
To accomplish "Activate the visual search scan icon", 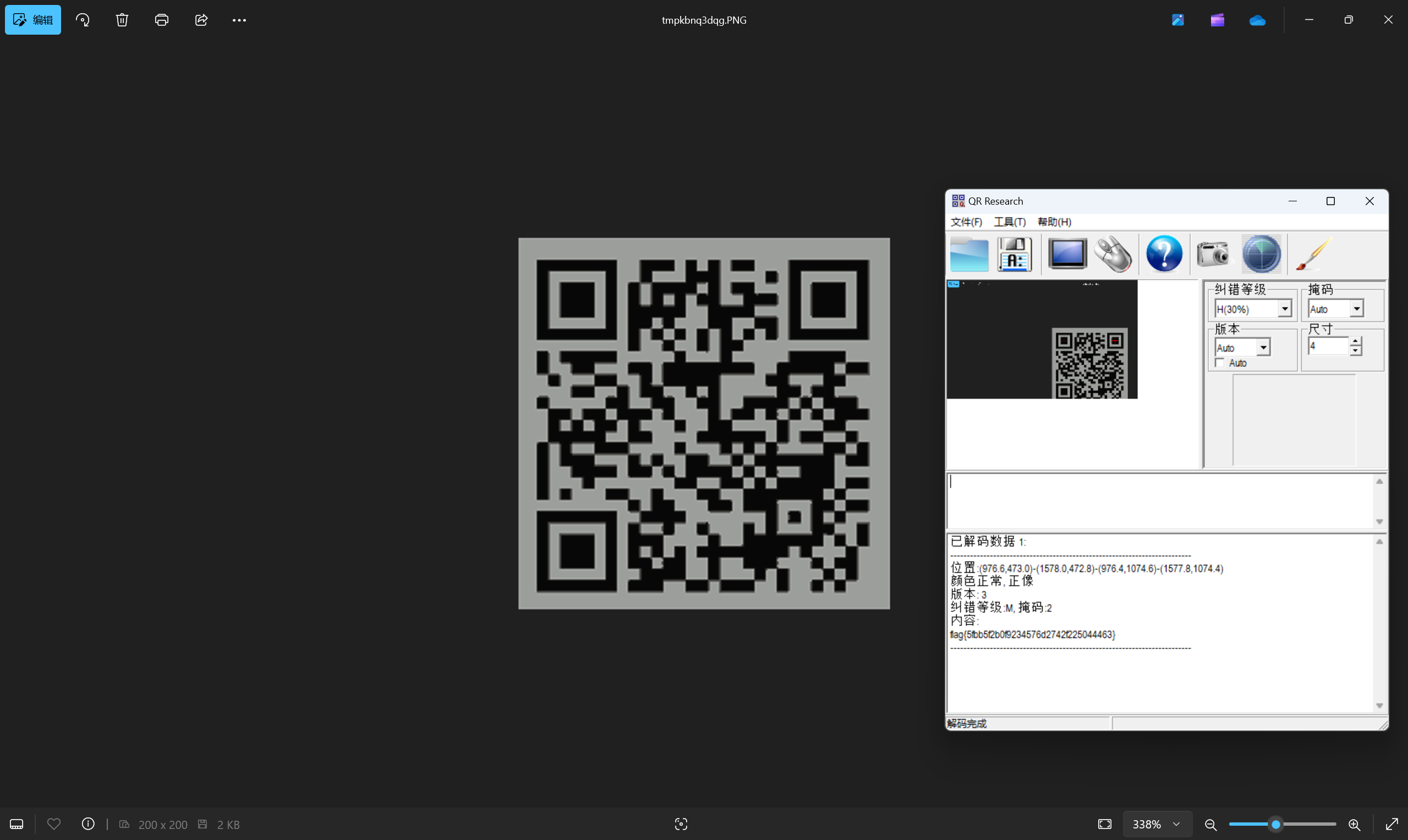I will pos(681,824).
